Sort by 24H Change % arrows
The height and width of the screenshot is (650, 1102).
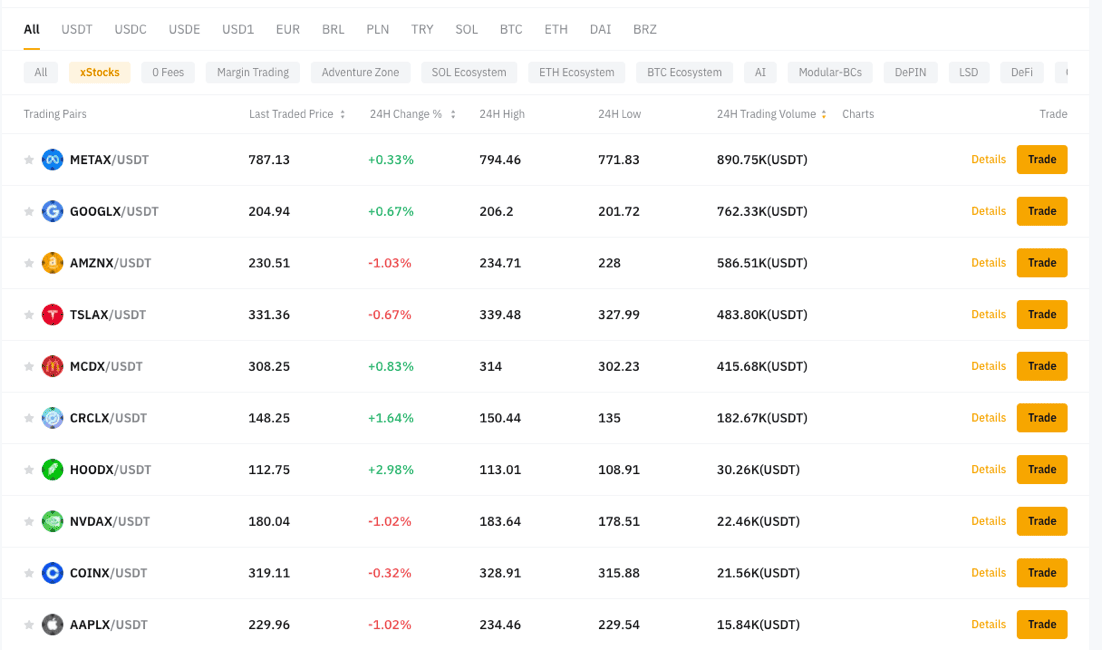453,115
